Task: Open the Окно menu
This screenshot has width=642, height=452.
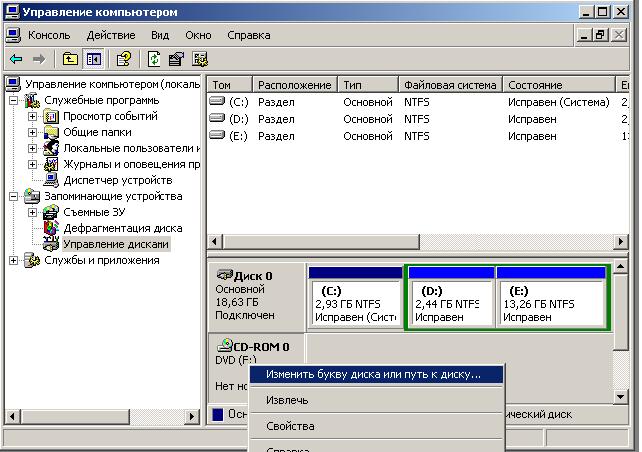Action: (x=198, y=36)
